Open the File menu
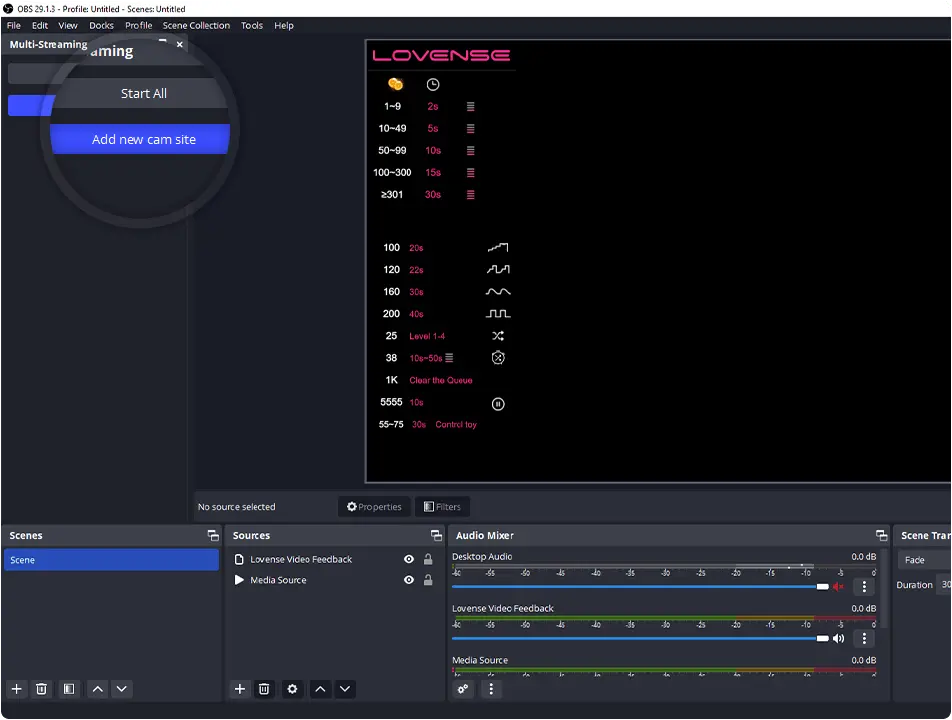This screenshot has height=720, width=952. (13, 25)
